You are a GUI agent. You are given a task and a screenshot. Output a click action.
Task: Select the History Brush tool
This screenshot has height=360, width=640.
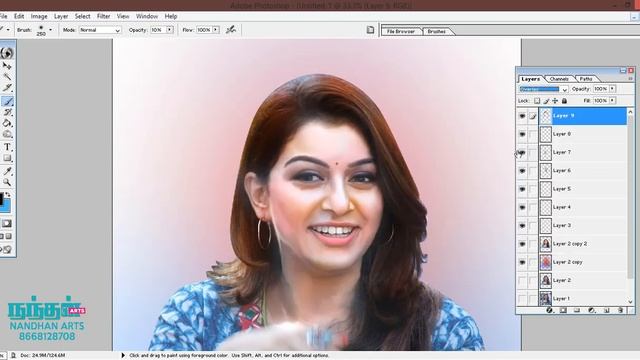pyautogui.click(x=7, y=112)
